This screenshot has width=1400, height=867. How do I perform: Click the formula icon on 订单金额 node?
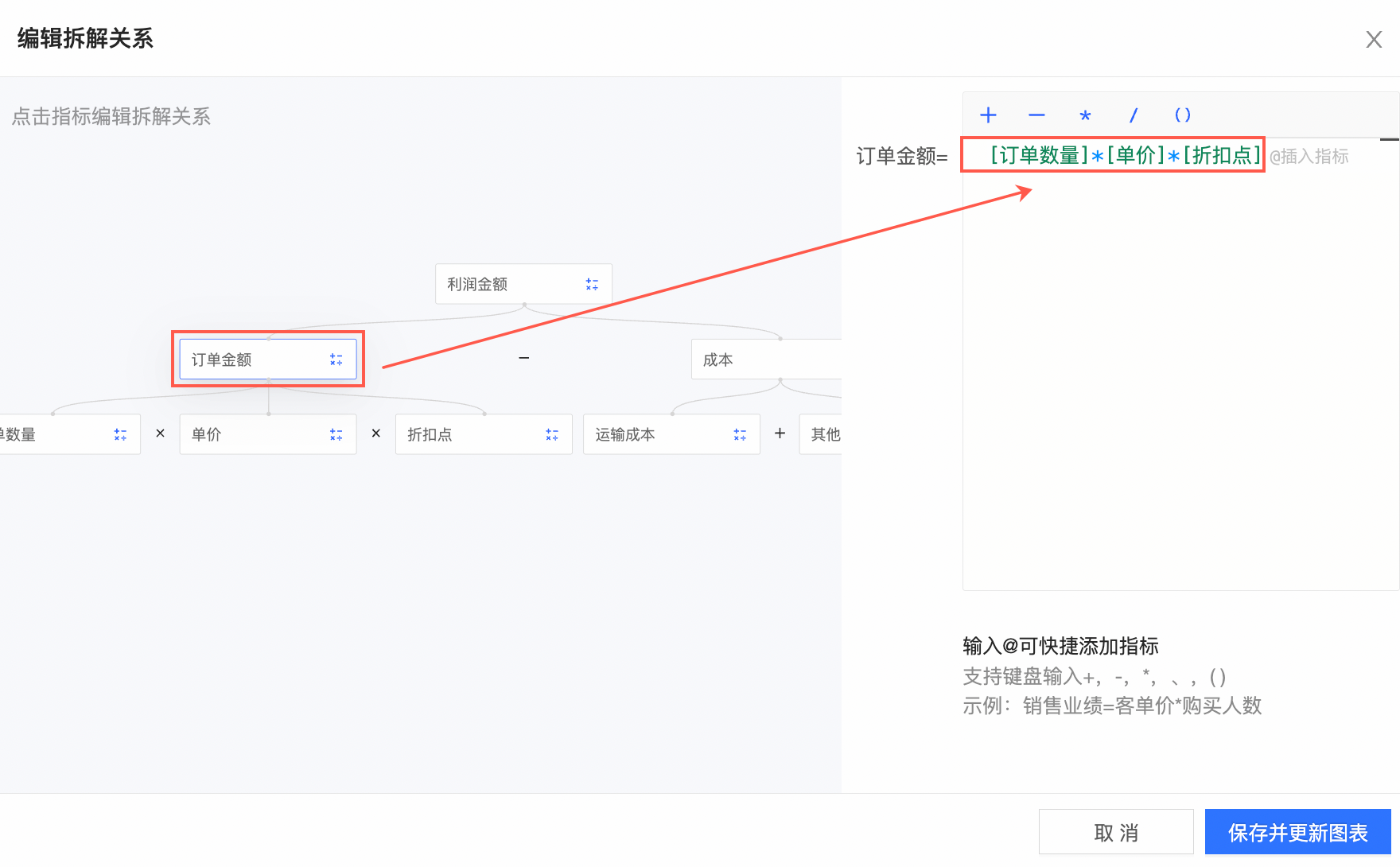point(336,360)
